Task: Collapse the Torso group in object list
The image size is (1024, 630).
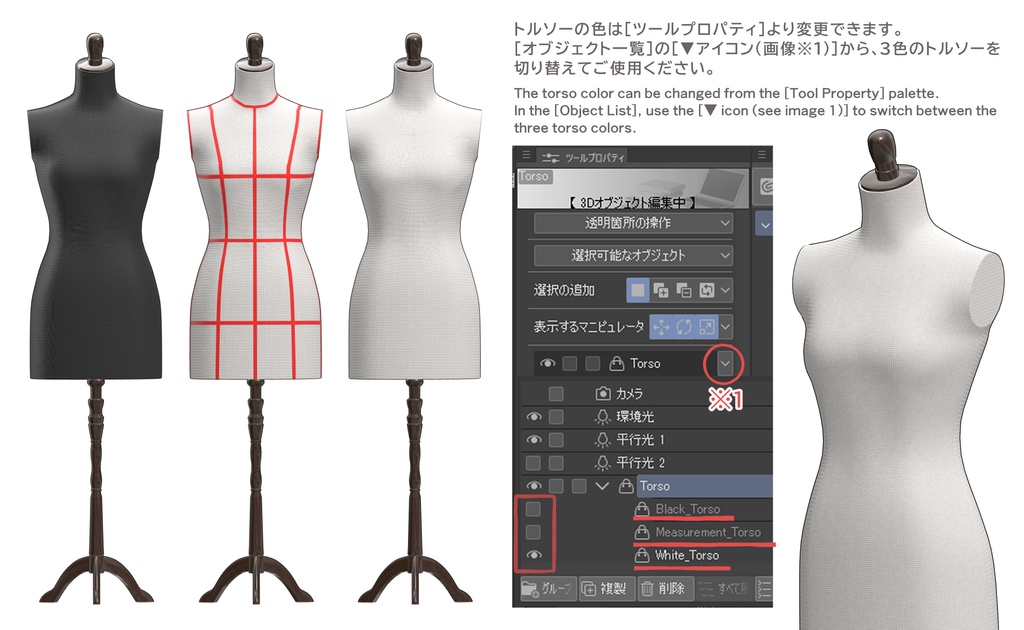Action: tap(602, 486)
